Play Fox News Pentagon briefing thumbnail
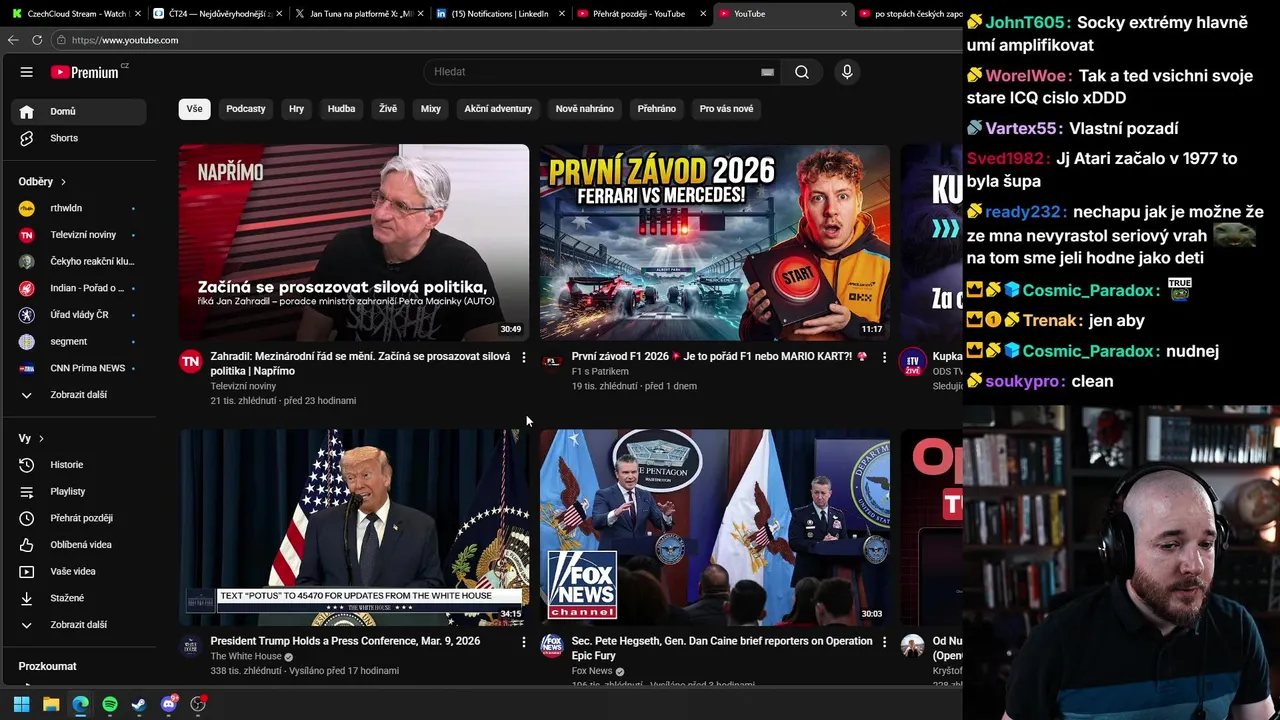1280x720 pixels. point(715,528)
